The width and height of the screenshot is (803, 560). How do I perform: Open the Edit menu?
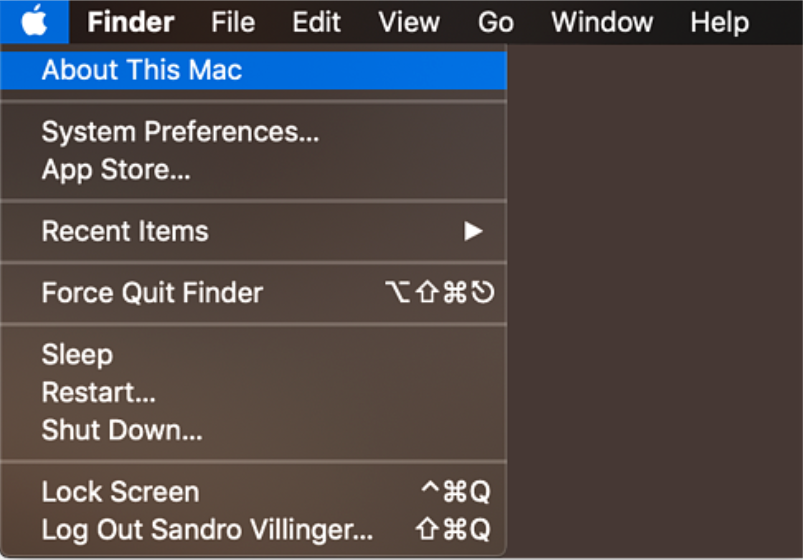pos(315,22)
